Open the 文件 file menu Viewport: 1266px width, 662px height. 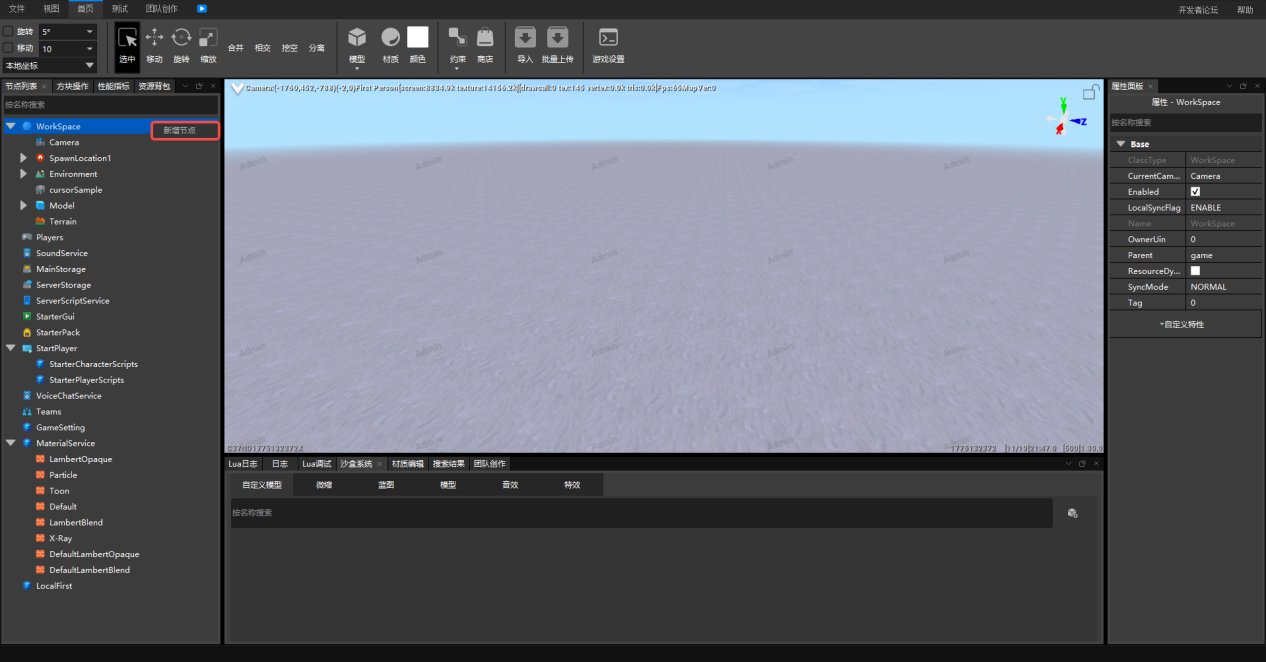pos(17,9)
